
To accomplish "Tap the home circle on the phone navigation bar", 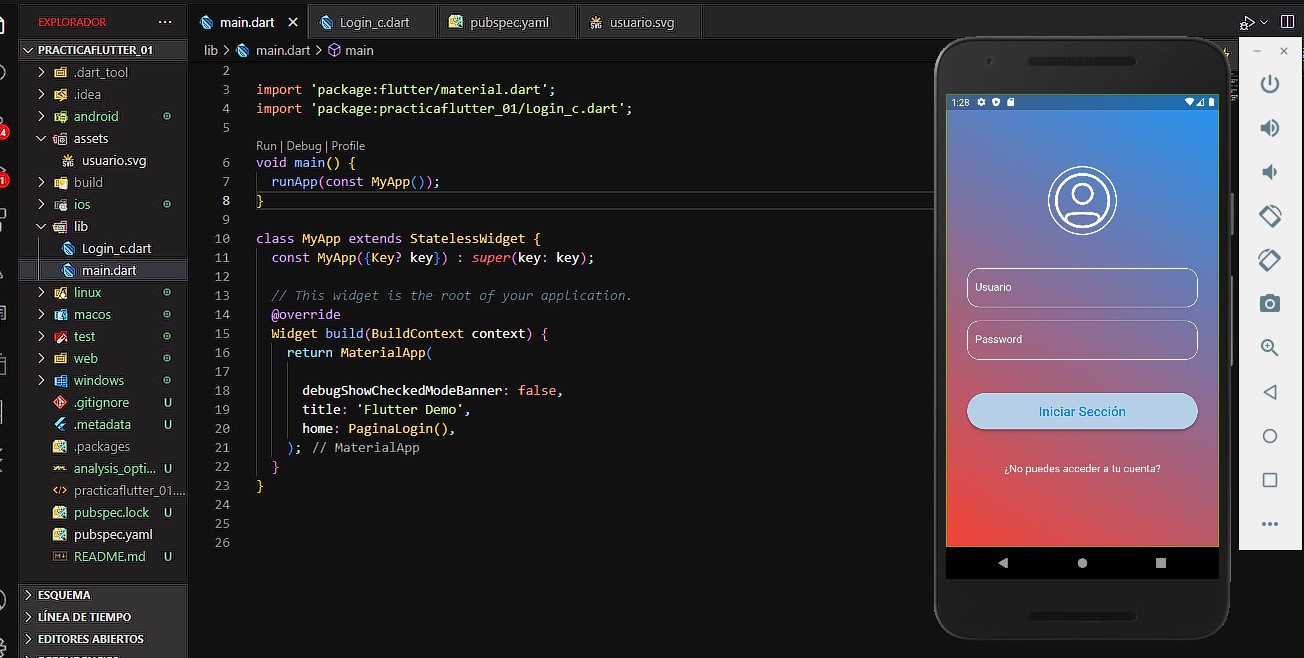I will pyautogui.click(x=1082, y=563).
